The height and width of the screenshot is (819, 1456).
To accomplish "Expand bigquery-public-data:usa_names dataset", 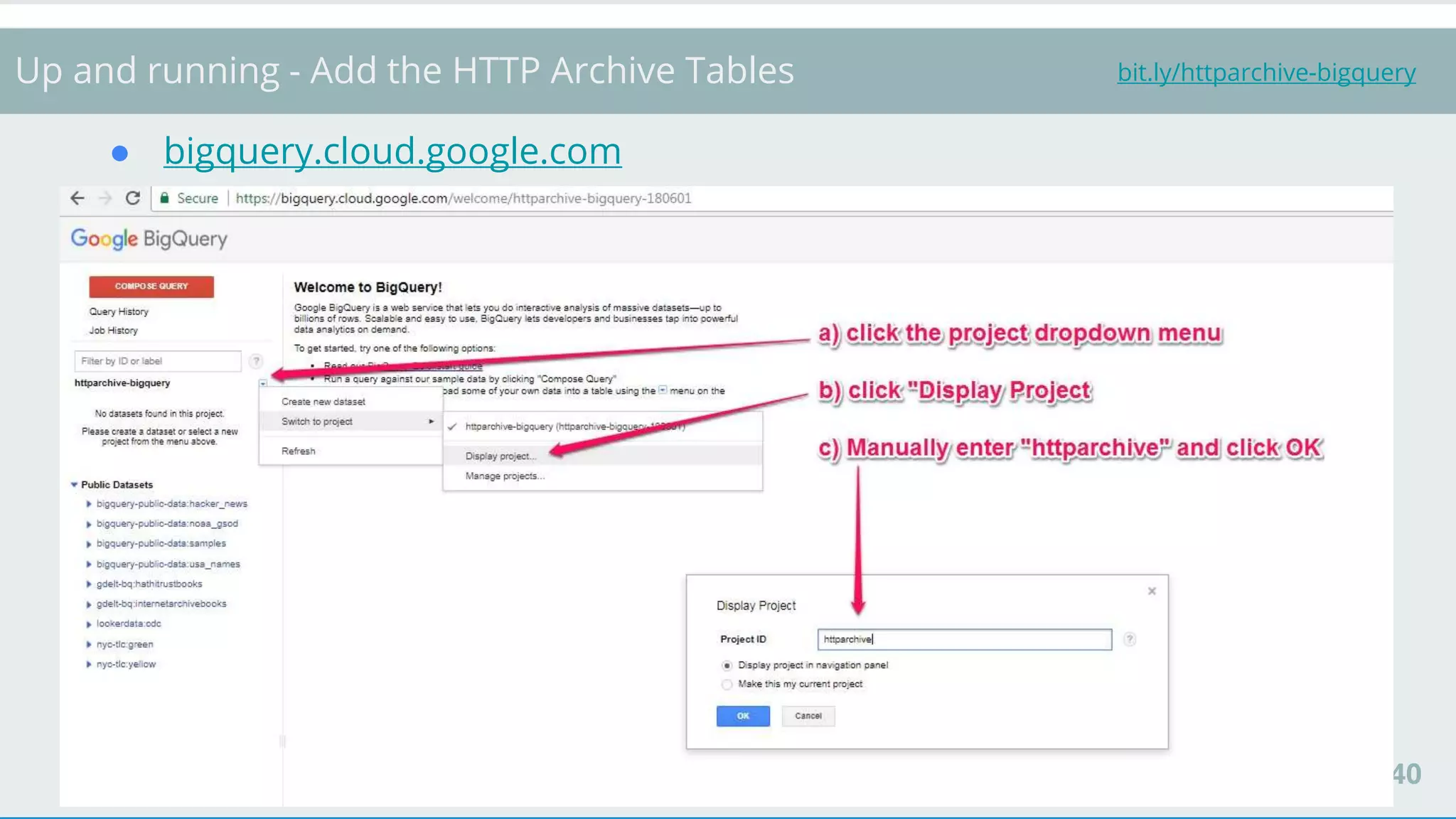I will pos(89,564).
